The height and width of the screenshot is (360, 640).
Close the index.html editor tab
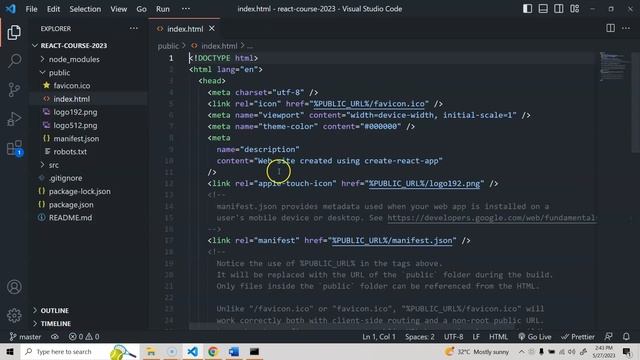tap(212, 29)
